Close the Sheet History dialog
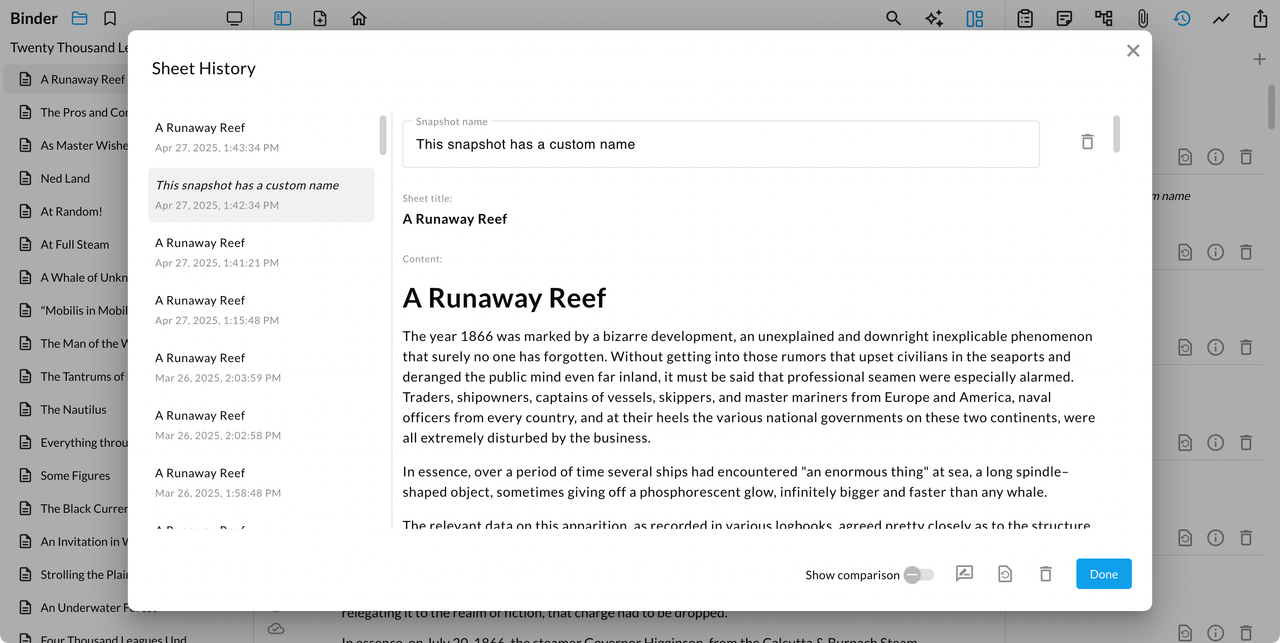The width and height of the screenshot is (1280, 643). tap(1132, 51)
